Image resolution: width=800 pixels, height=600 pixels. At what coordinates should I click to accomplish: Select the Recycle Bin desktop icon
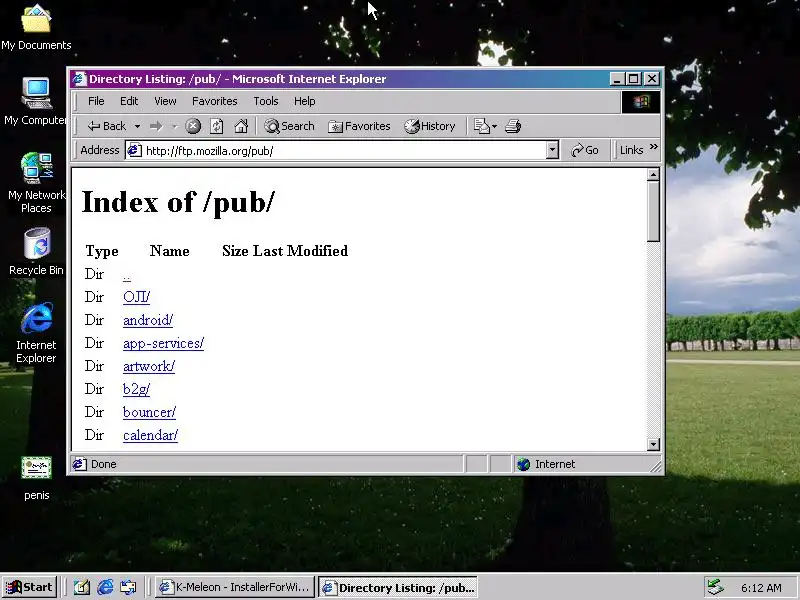coord(36,252)
